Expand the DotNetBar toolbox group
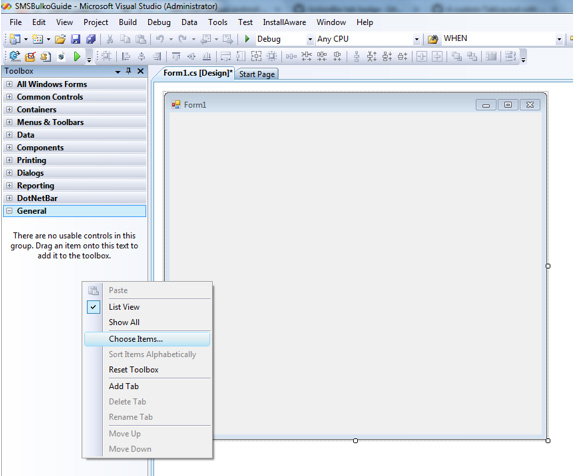Viewport: 574px width, 476px height. [x=10, y=198]
